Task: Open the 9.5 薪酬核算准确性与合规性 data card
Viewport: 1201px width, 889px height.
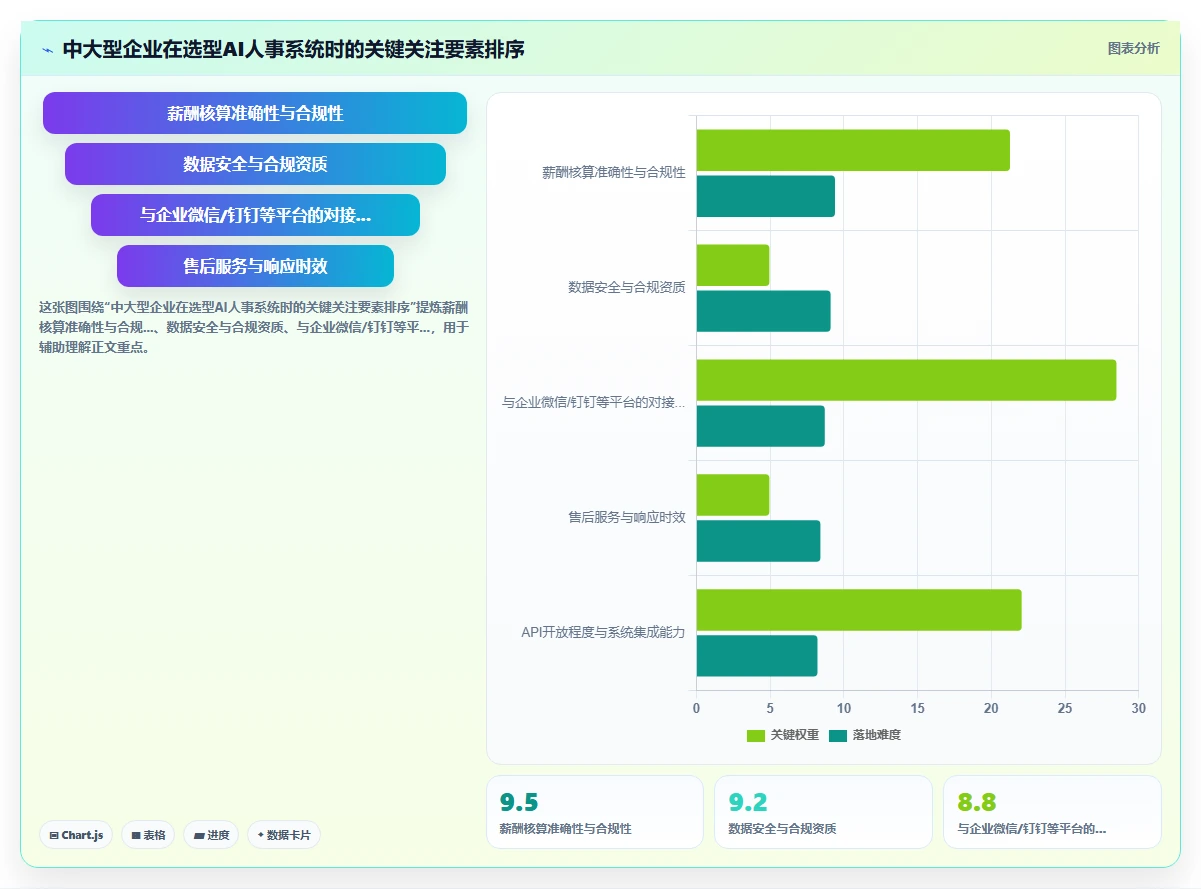Action: click(595, 812)
